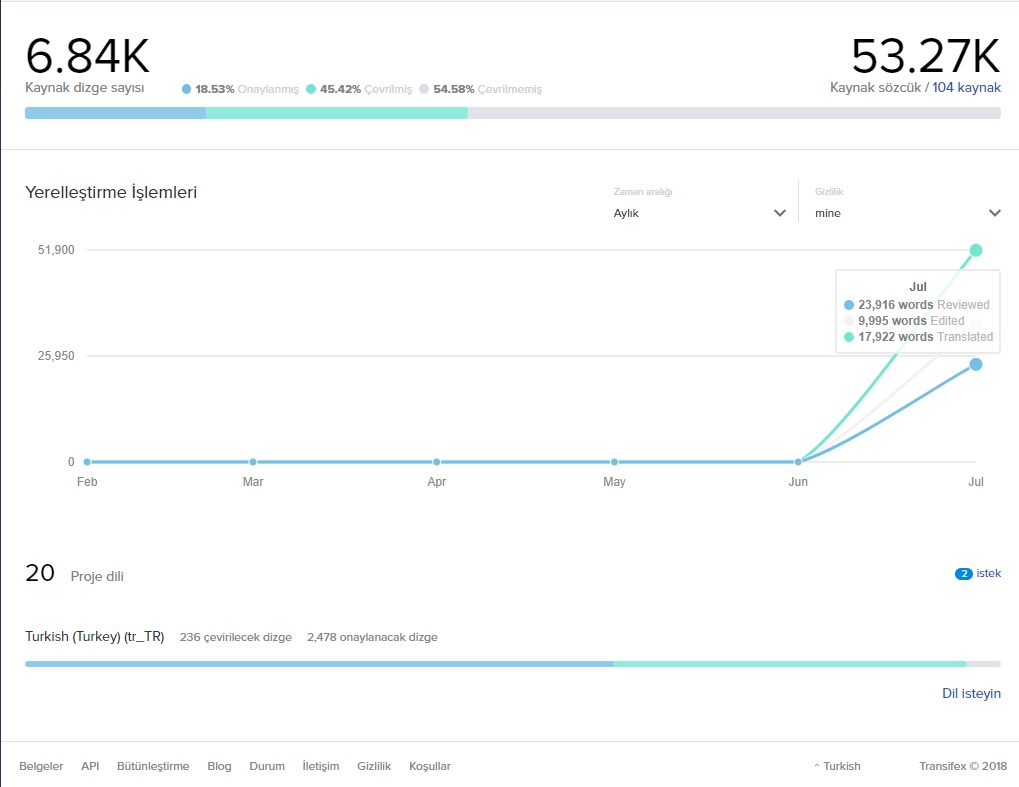
Task: Click the 104 kaynak link
Action: coord(966,88)
